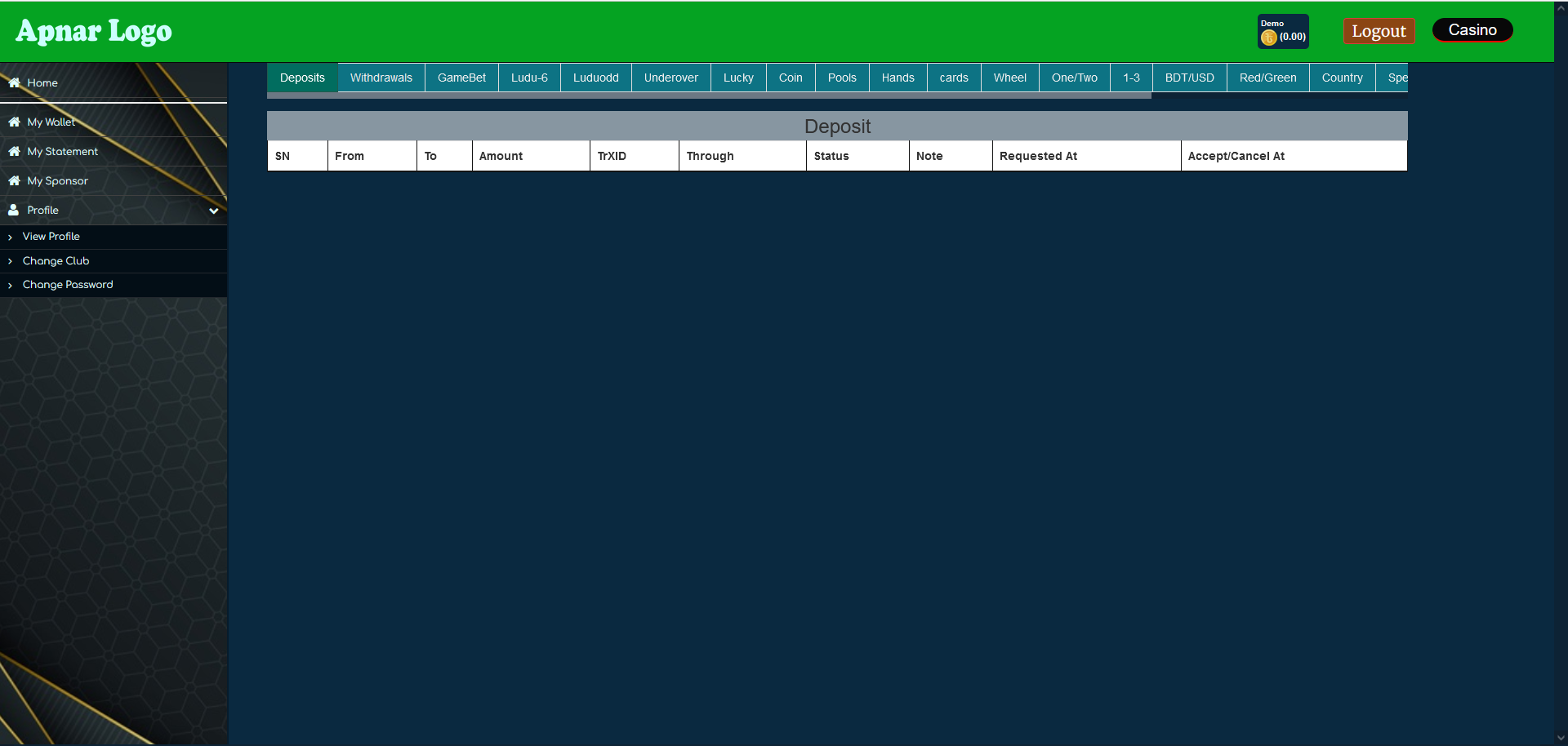Click the My Statement house icon
The width and height of the screenshot is (1568, 746).
pos(14,151)
